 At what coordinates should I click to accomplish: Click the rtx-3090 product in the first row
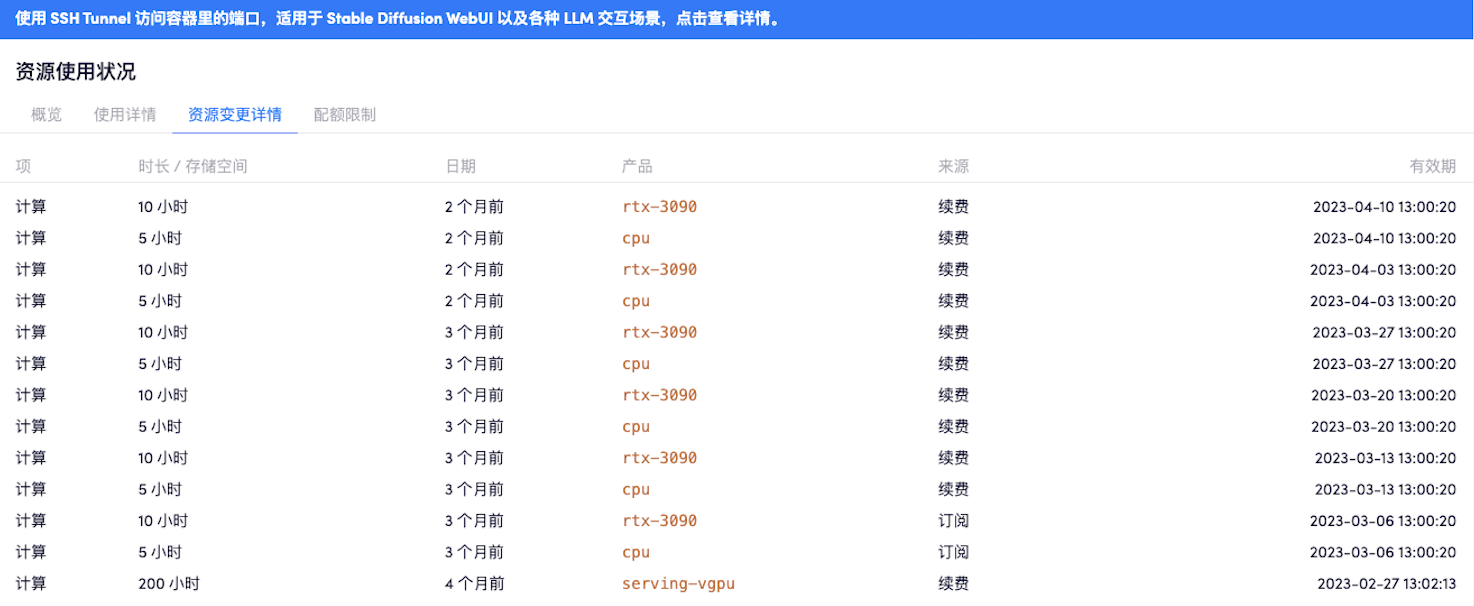(659, 206)
